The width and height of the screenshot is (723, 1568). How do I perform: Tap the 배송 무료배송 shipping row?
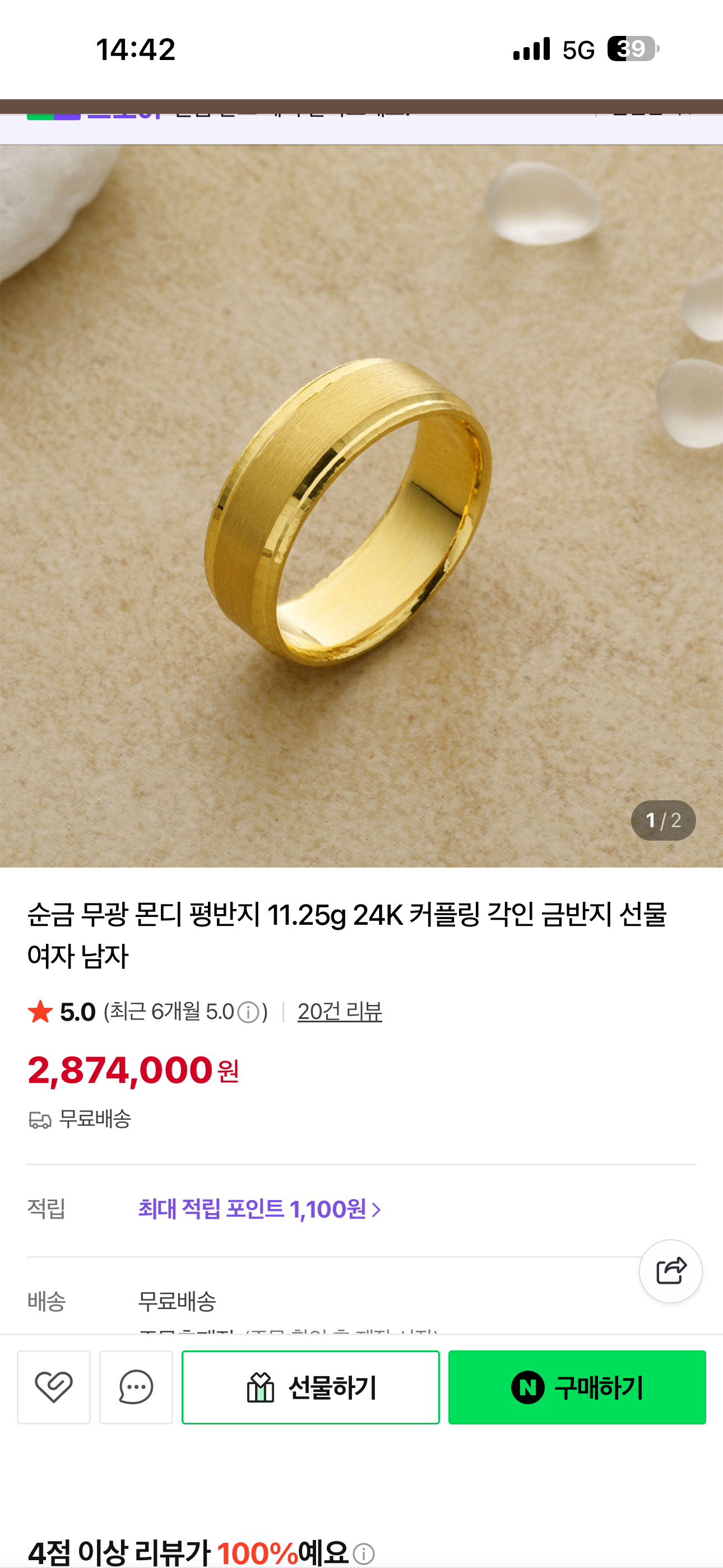(361, 1302)
